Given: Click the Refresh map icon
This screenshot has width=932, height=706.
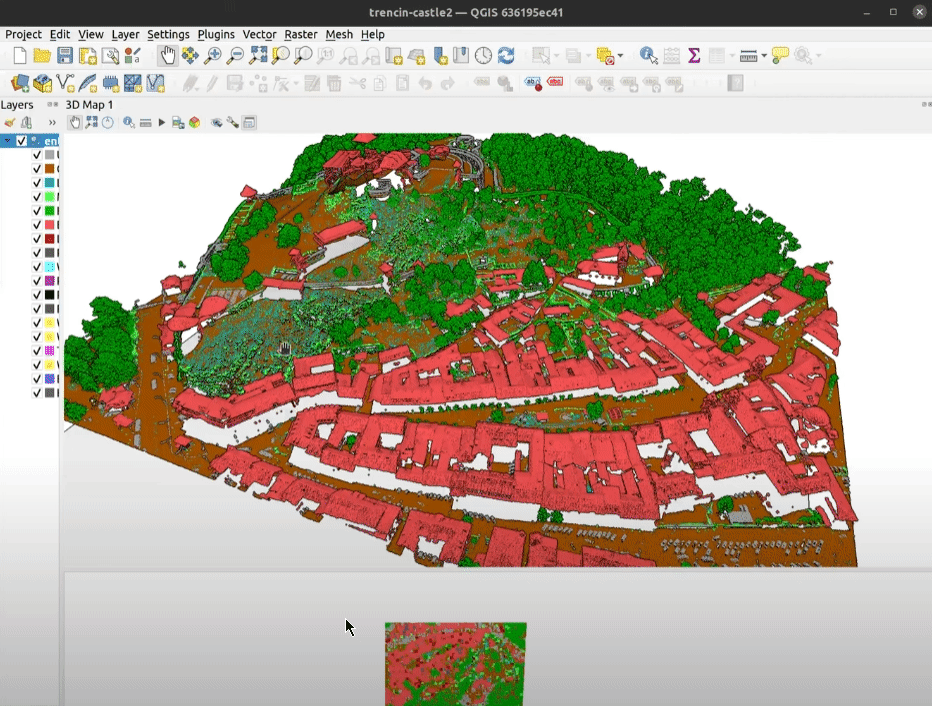Looking at the screenshot, I should pos(506,56).
